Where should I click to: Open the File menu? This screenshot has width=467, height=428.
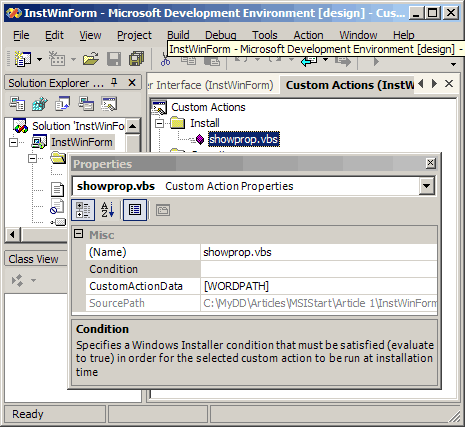[x=21, y=35]
